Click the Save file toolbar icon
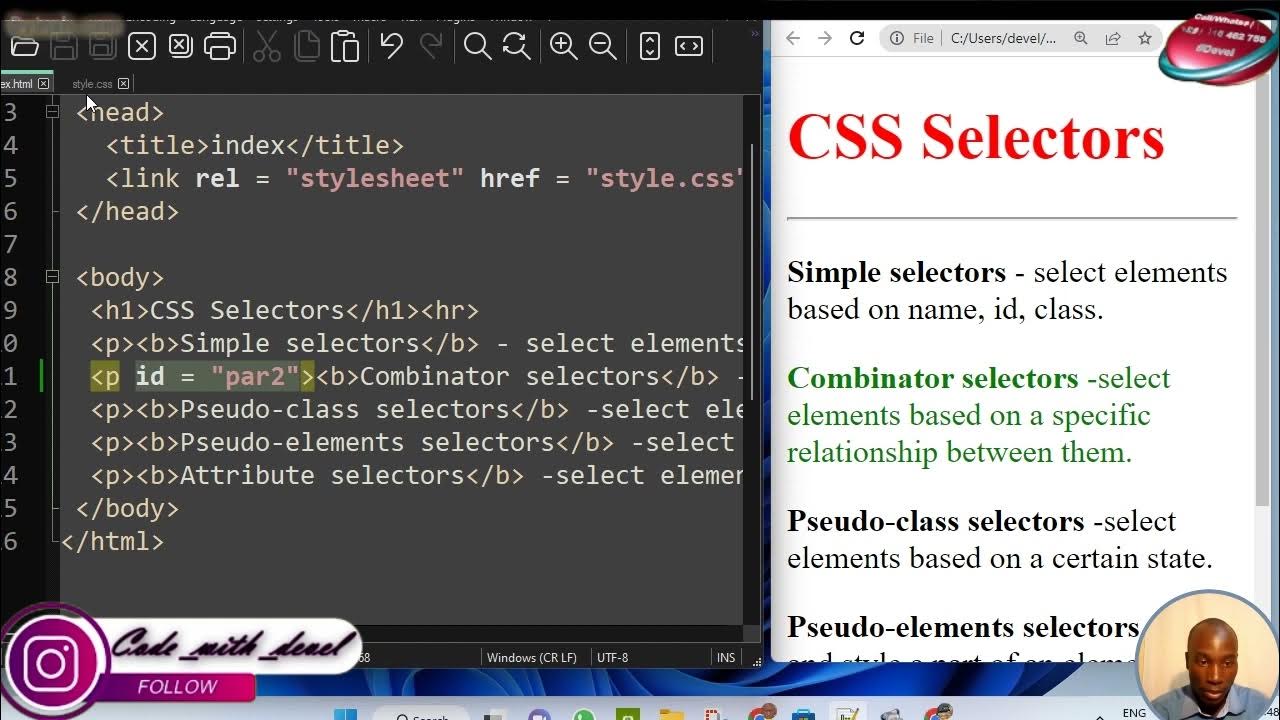1280x720 pixels. coord(64,46)
